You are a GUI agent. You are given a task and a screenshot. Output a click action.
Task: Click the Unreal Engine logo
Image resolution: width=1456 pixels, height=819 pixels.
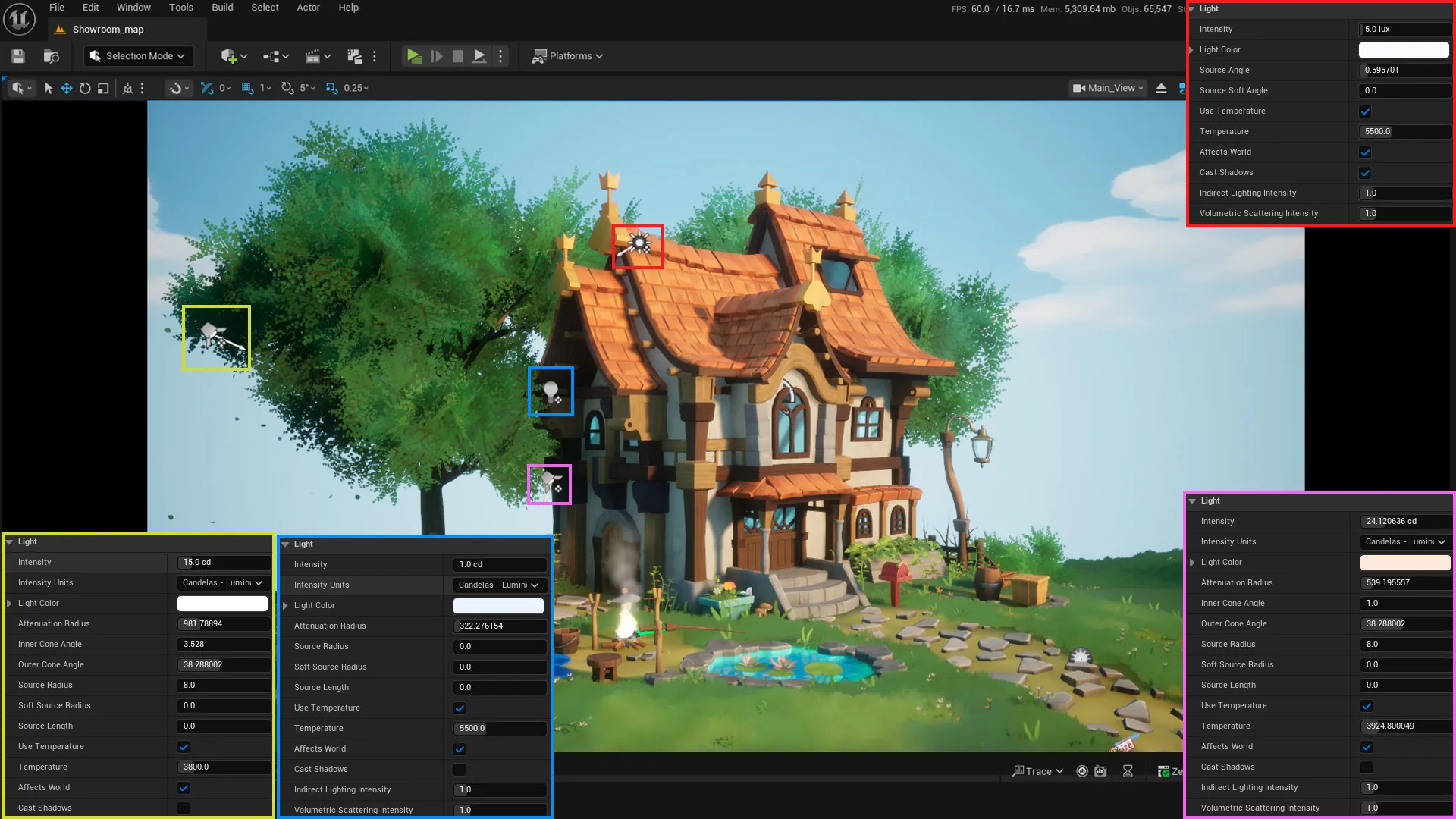click(x=19, y=19)
